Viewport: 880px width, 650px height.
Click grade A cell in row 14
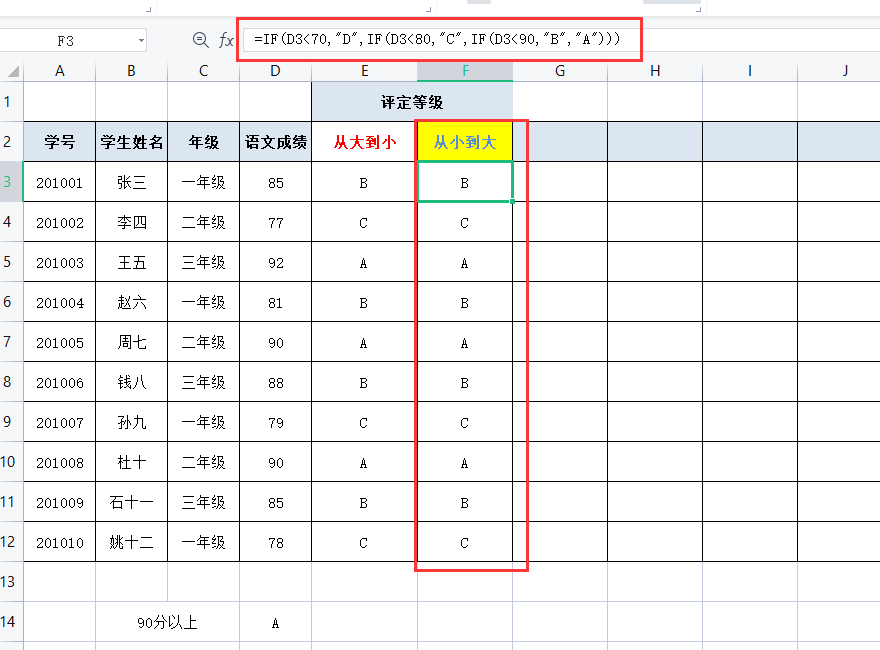(275, 621)
